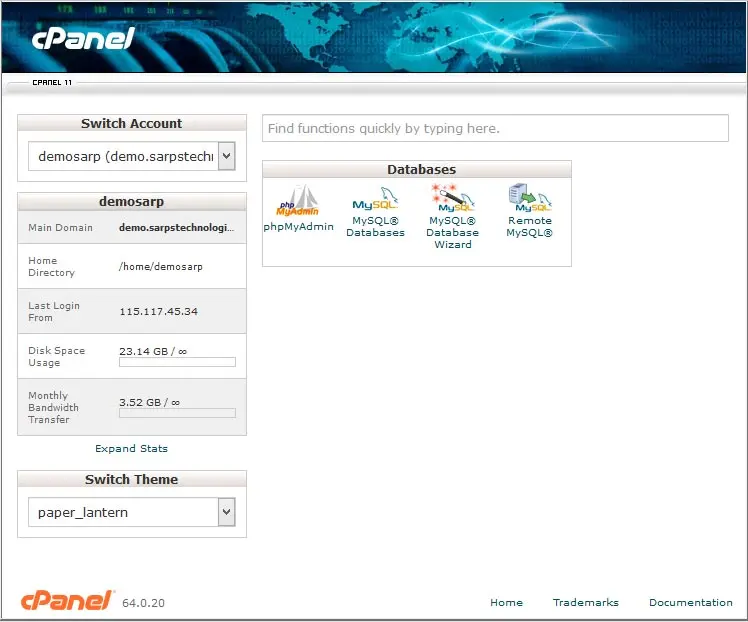Image resolution: width=748 pixels, height=622 pixels.
Task: Click the Disk Space Usage progress bar
Action: [x=177, y=362]
